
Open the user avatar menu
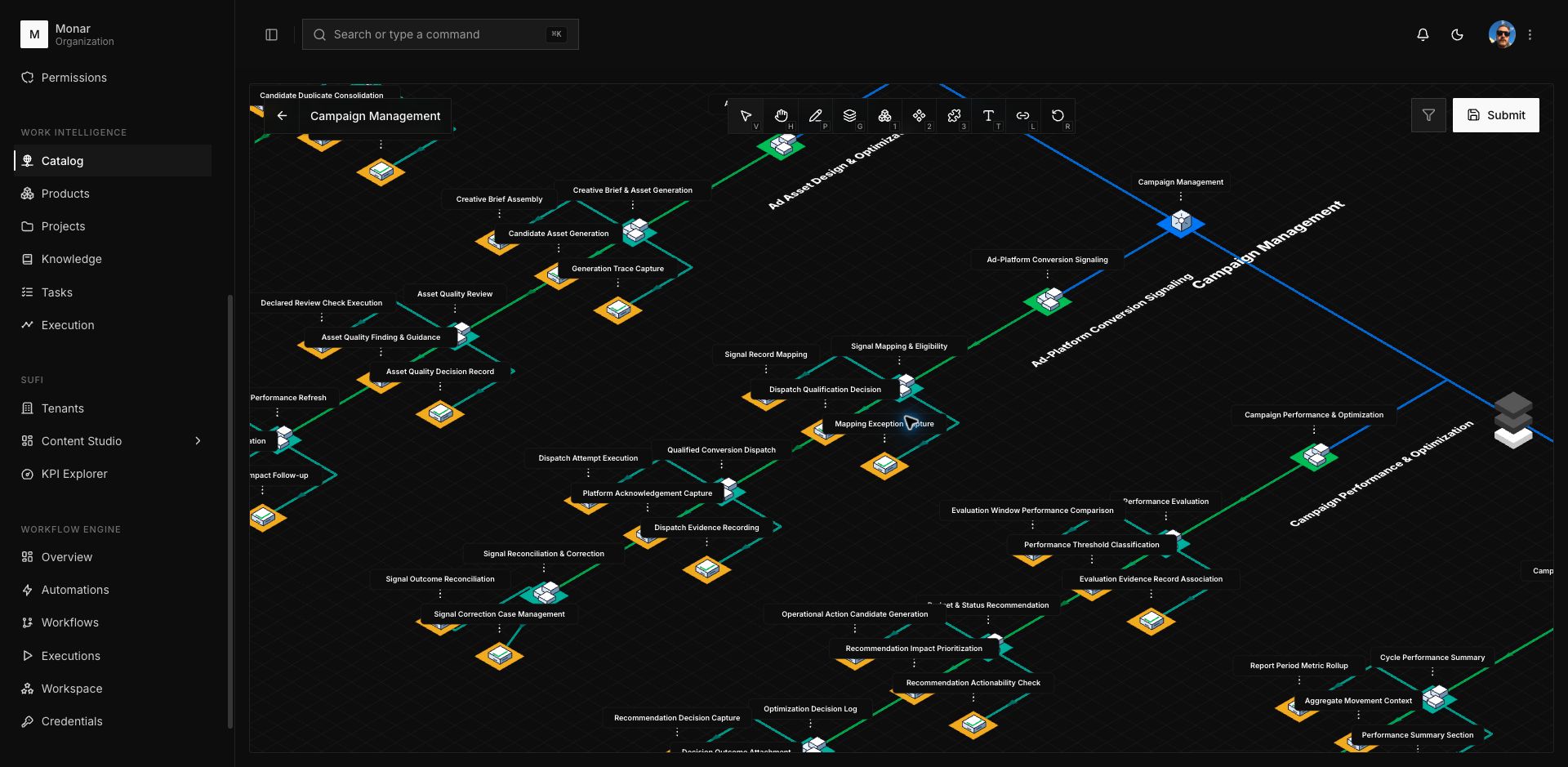tap(1502, 34)
